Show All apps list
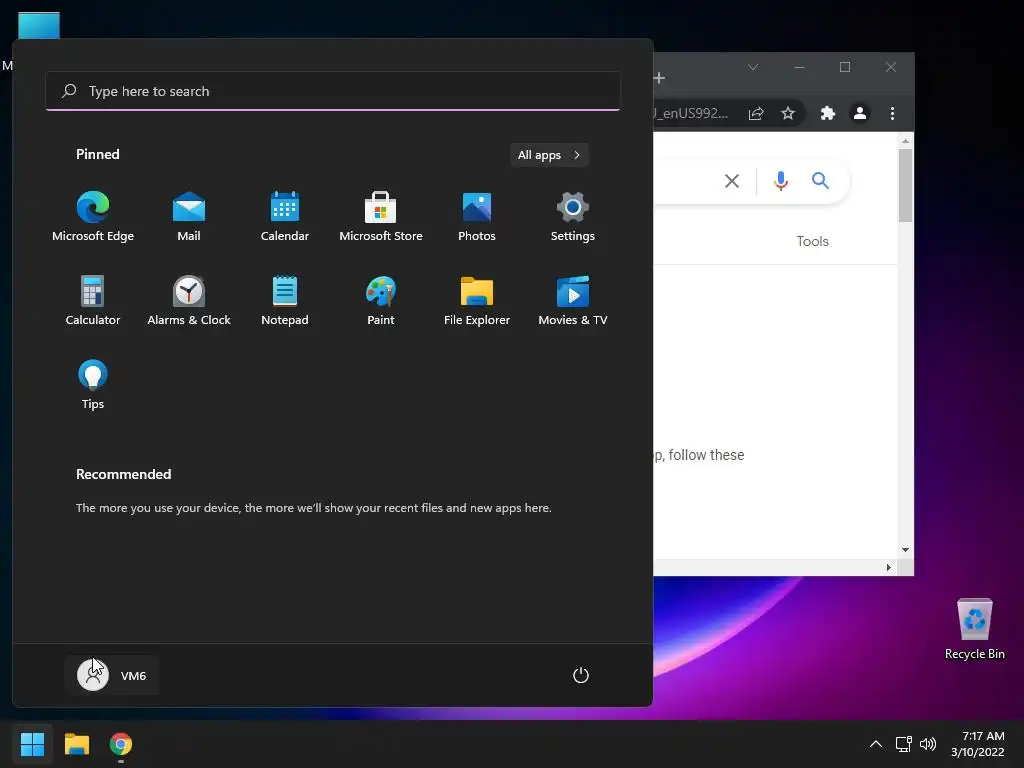The image size is (1024, 768). pos(549,155)
